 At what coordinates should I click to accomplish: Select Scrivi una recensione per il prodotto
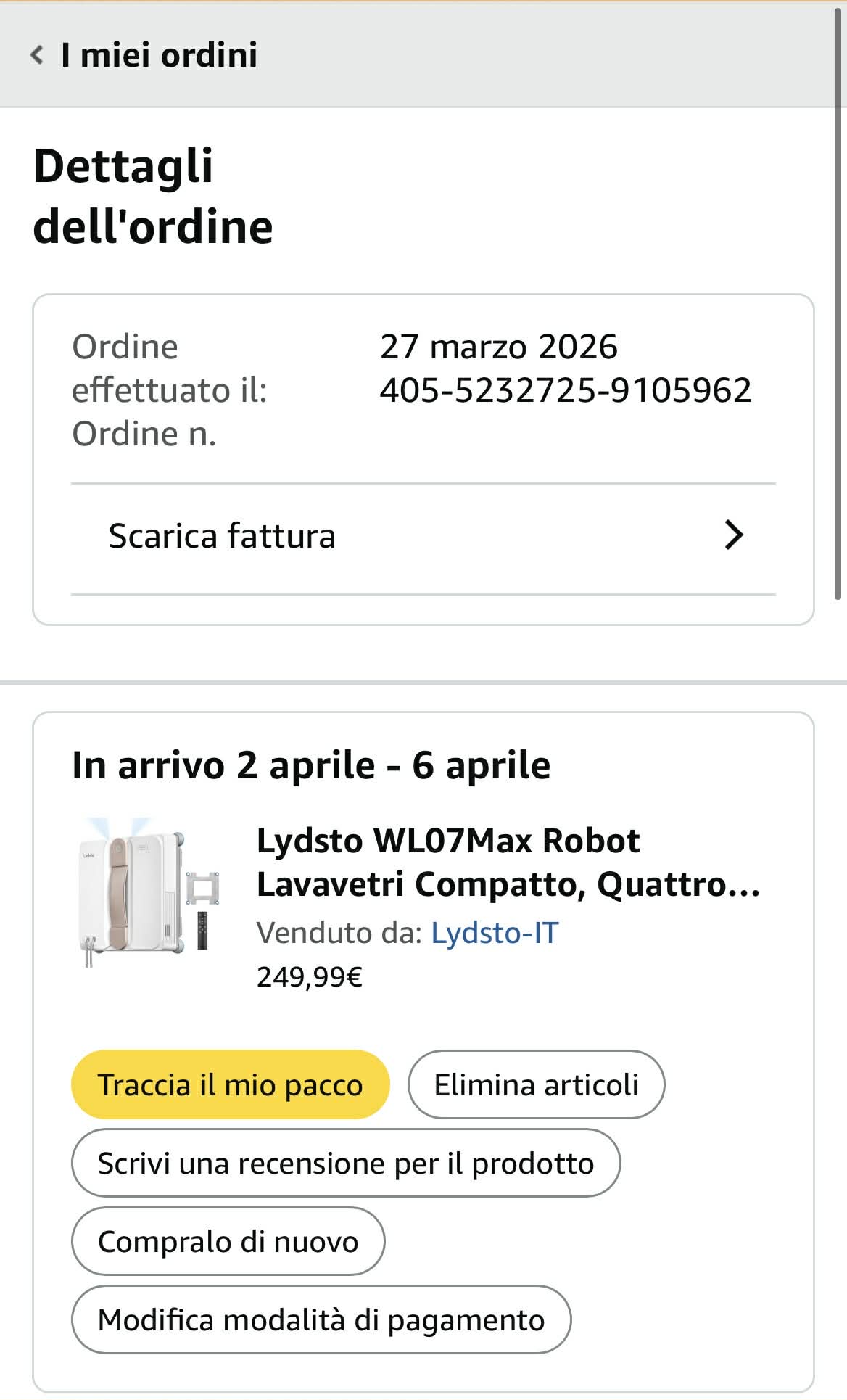coord(346,1164)
